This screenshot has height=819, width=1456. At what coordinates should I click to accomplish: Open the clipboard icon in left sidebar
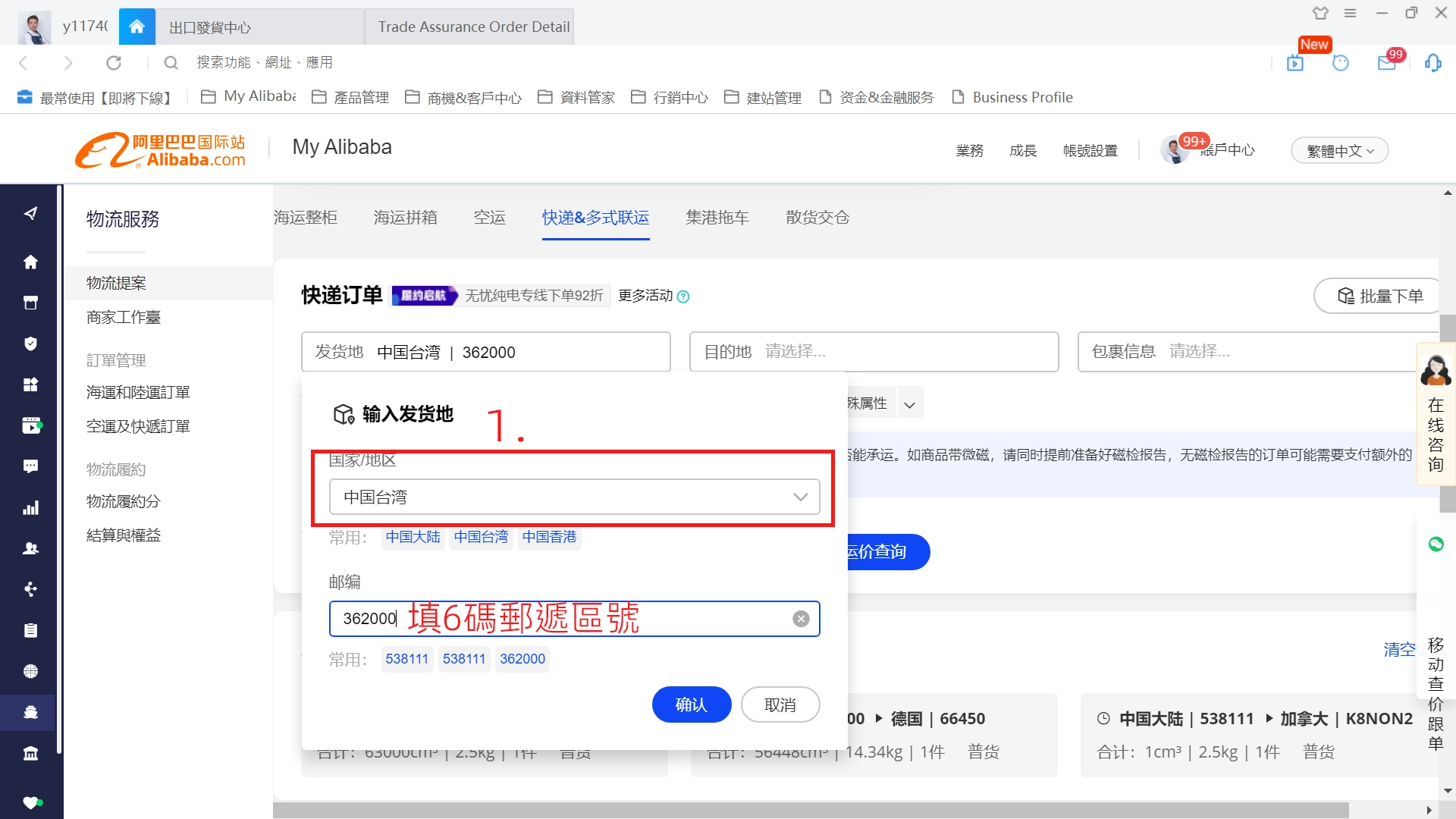(x=30, y=630)
